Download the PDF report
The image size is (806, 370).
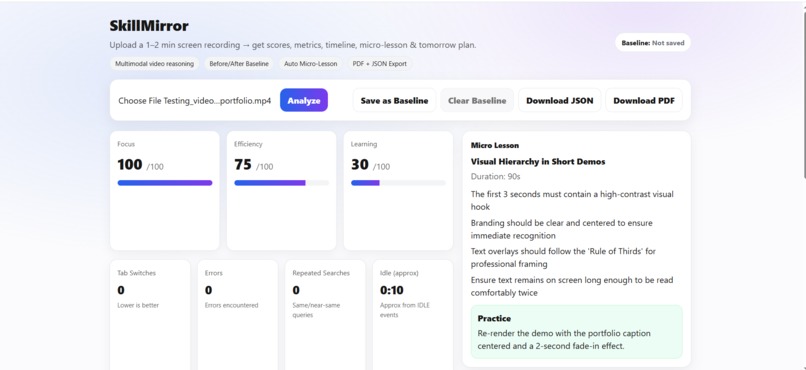point(644,100)
